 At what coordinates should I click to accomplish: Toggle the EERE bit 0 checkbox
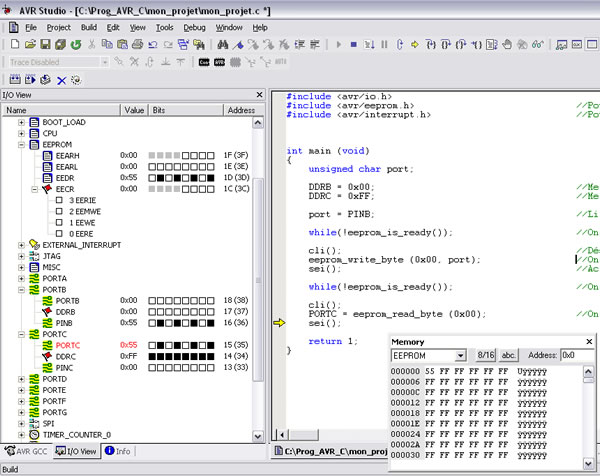coord(60,233)
